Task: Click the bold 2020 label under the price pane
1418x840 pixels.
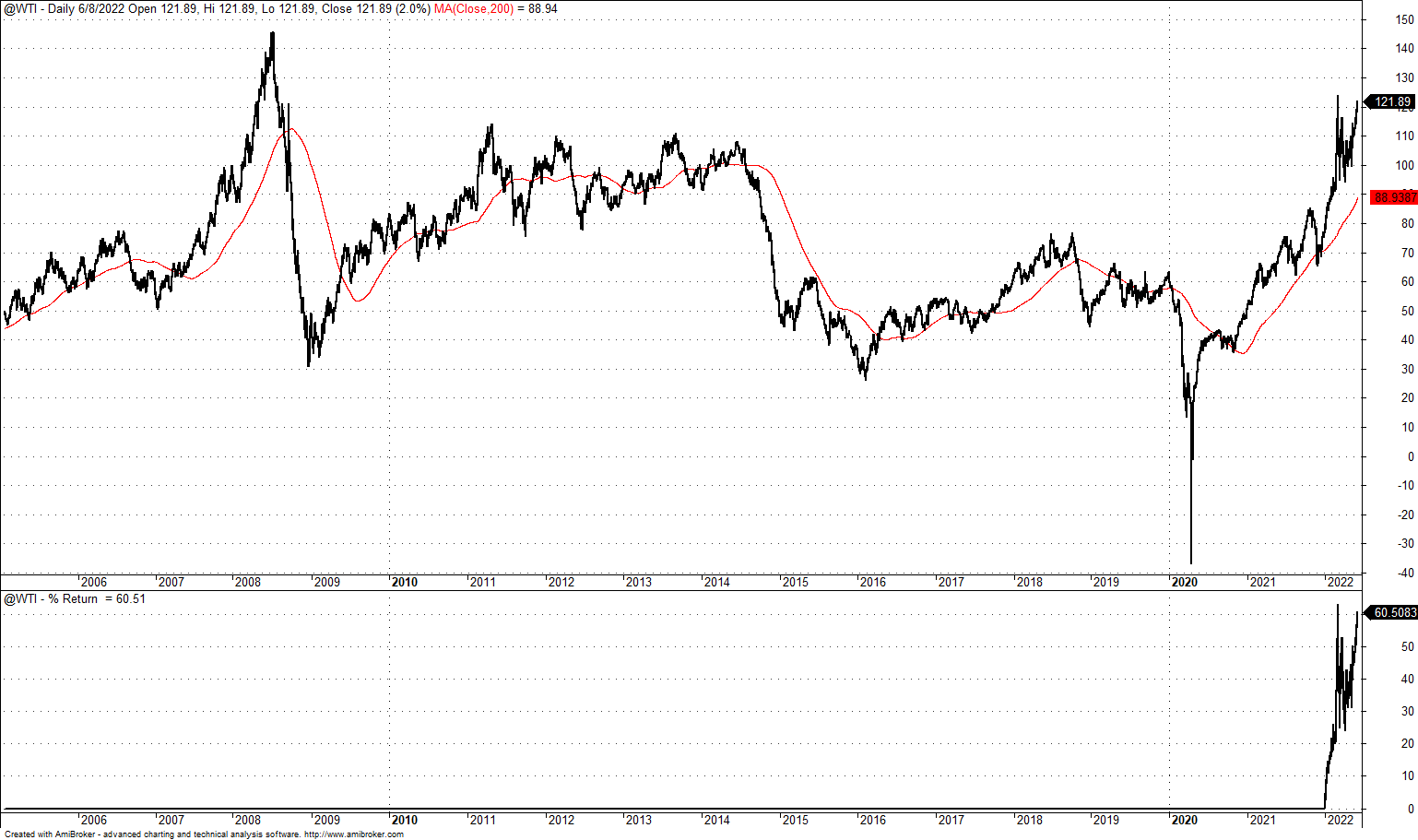Action: (x=1185, y=582)
